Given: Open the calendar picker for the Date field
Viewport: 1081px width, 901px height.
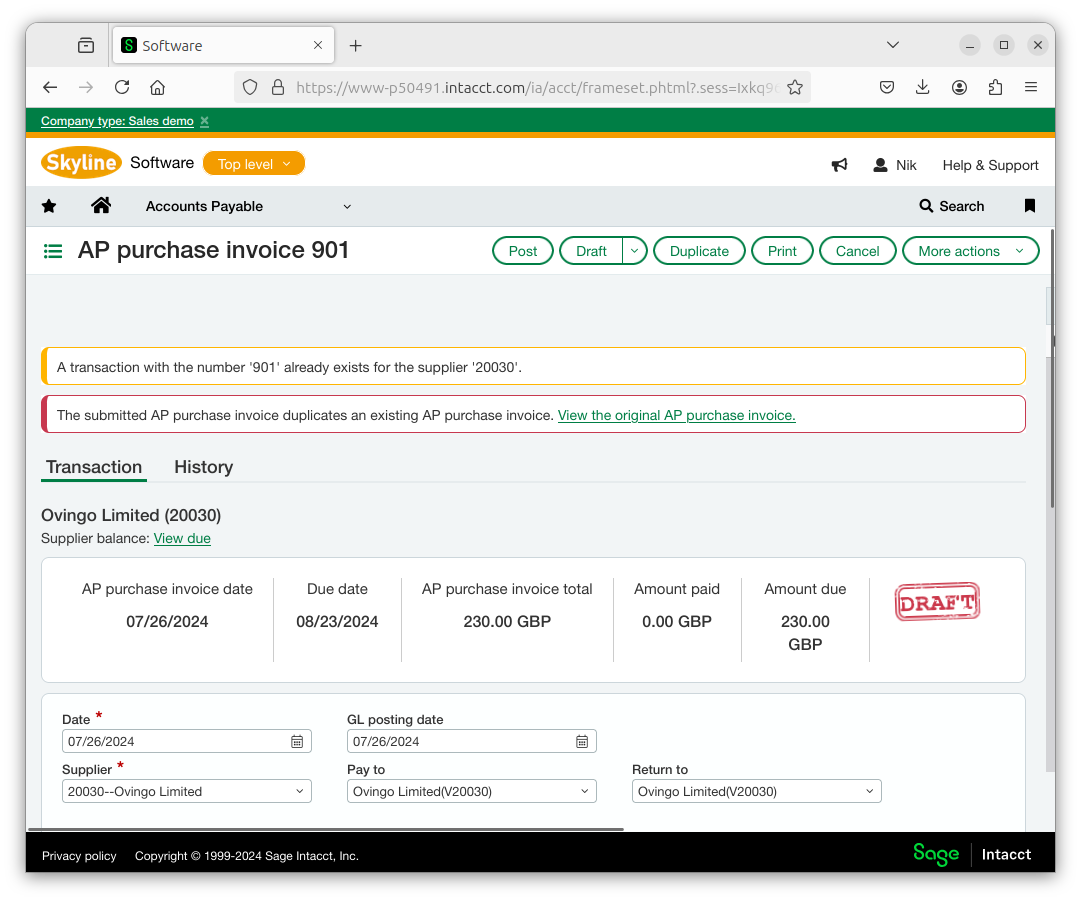Looking at the screenshot, I should [296, 741].
